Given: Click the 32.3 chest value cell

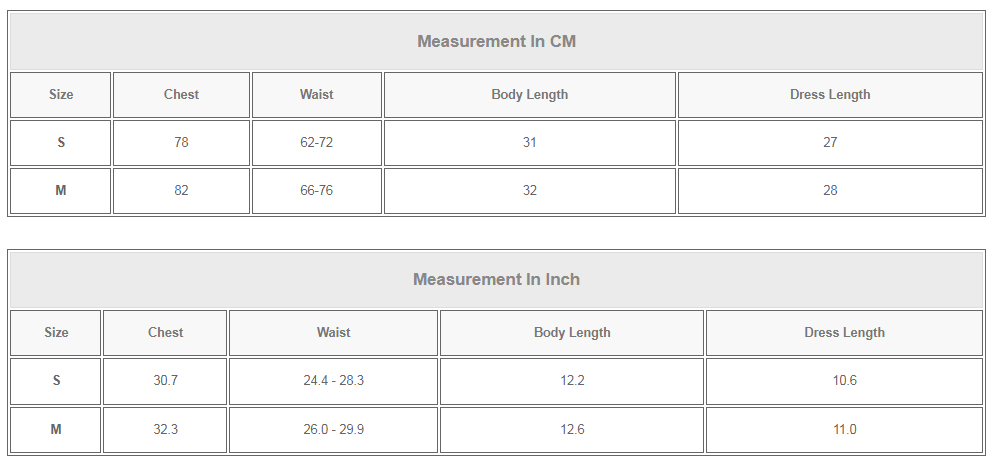Looking at the screenshot, I should tap(165, 430).
